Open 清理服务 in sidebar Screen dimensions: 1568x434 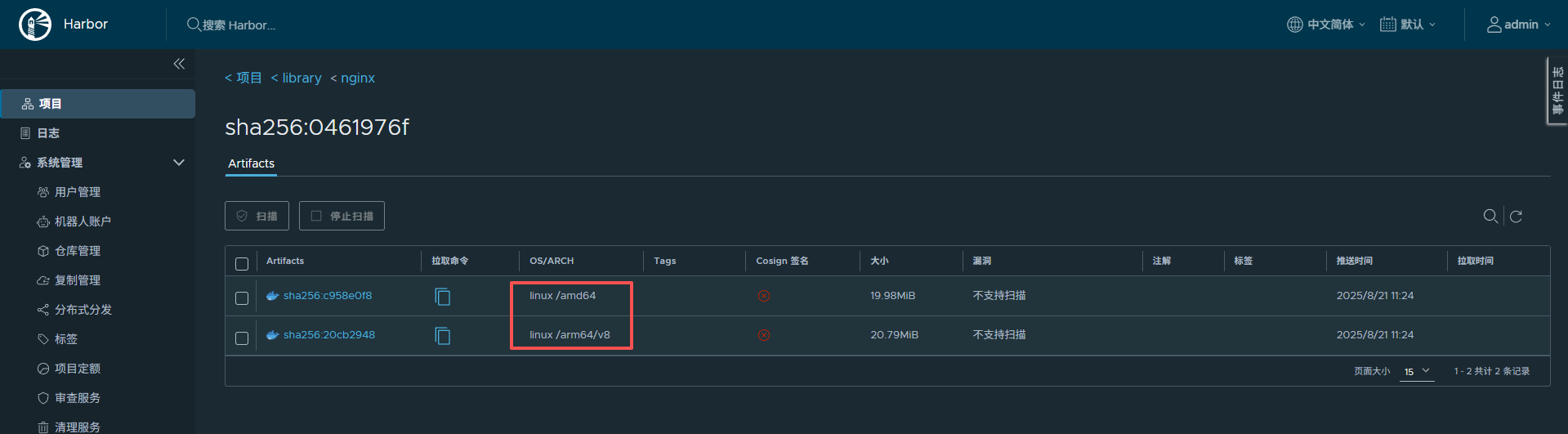click(78, 427)
